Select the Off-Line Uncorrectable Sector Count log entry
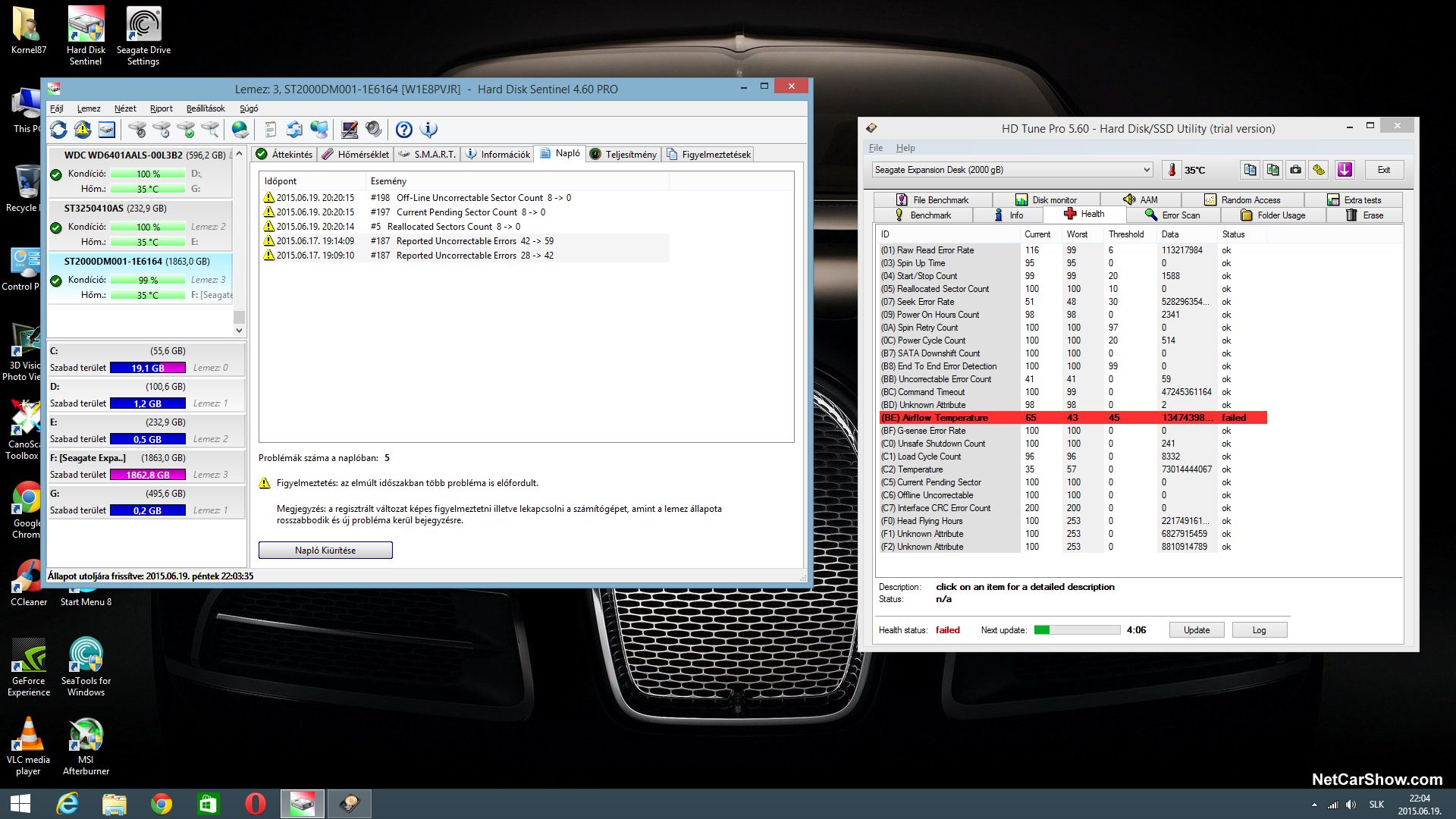Screen dimensions: 1456x819 tap(465, 198)
